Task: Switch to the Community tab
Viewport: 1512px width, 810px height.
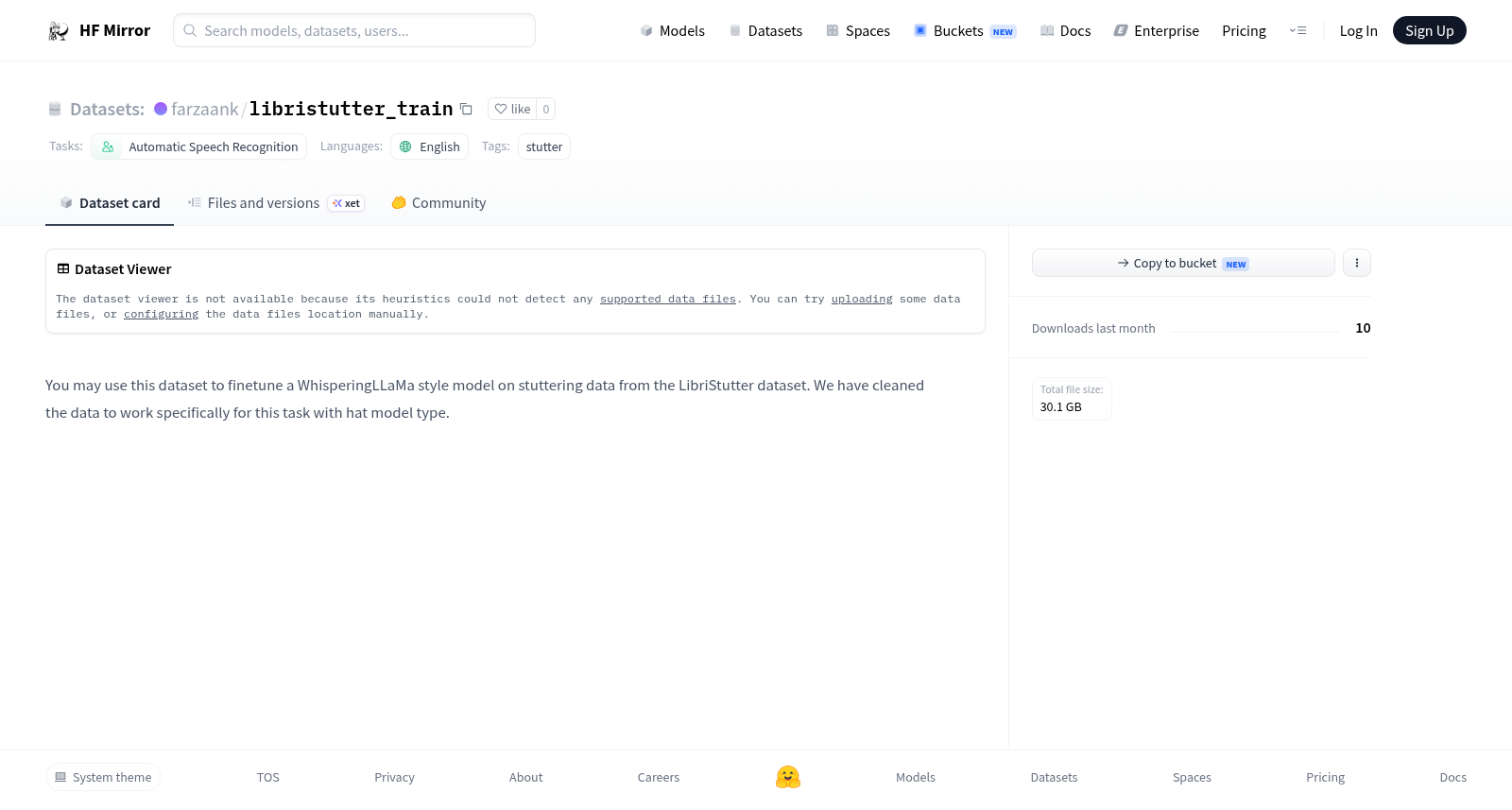Action: click(438, 202)
